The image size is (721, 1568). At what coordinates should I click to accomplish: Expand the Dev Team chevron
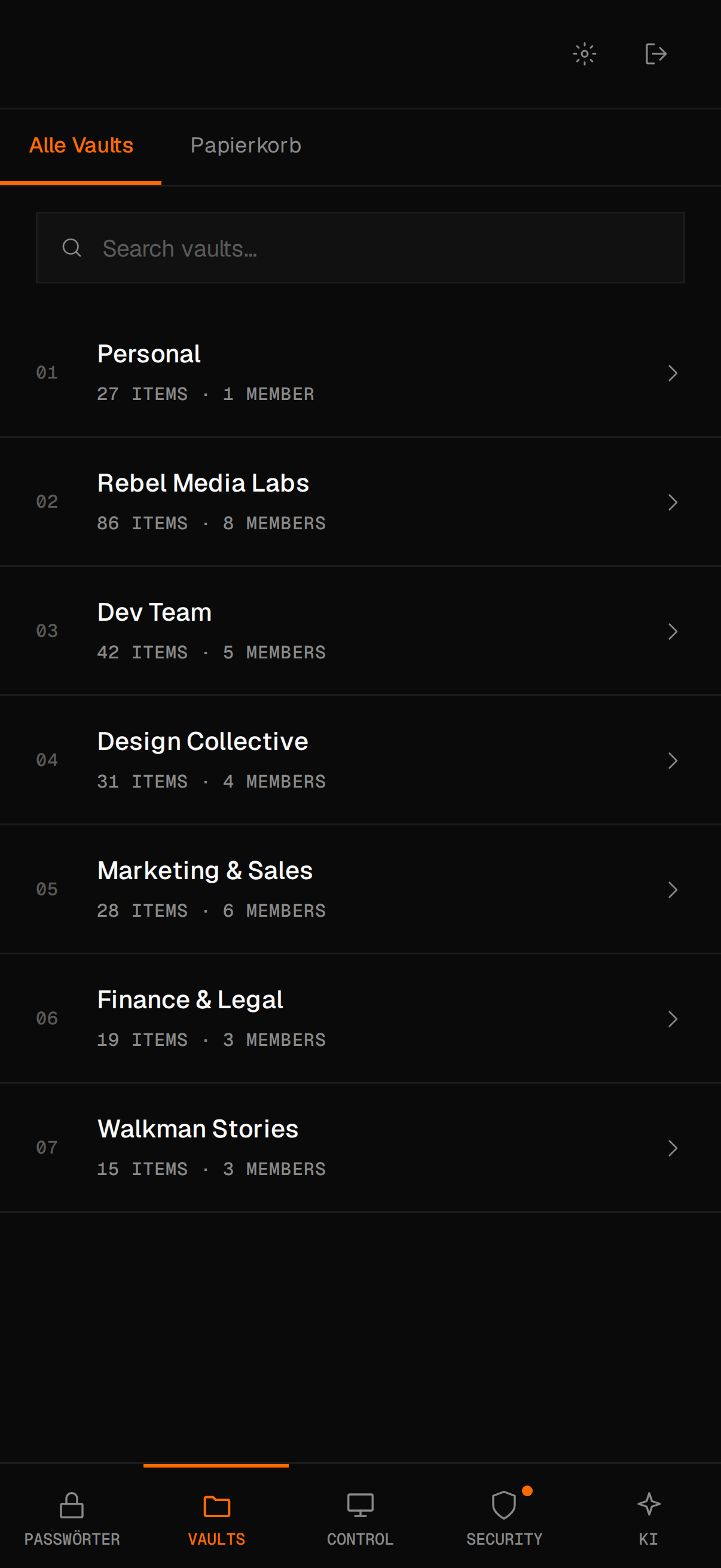[x=673, y=632]
